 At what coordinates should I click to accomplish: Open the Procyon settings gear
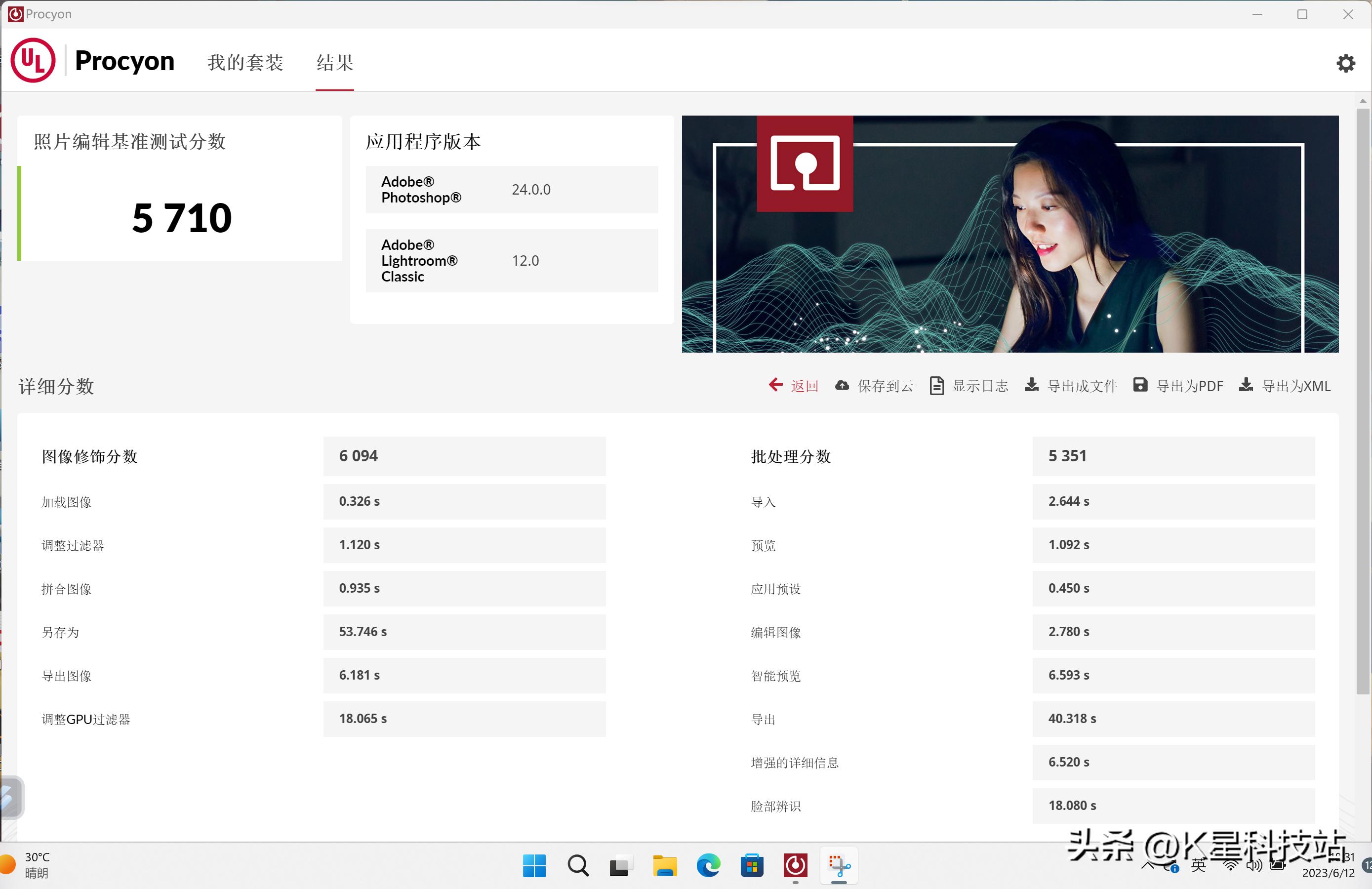click(x=1345, y=62)
